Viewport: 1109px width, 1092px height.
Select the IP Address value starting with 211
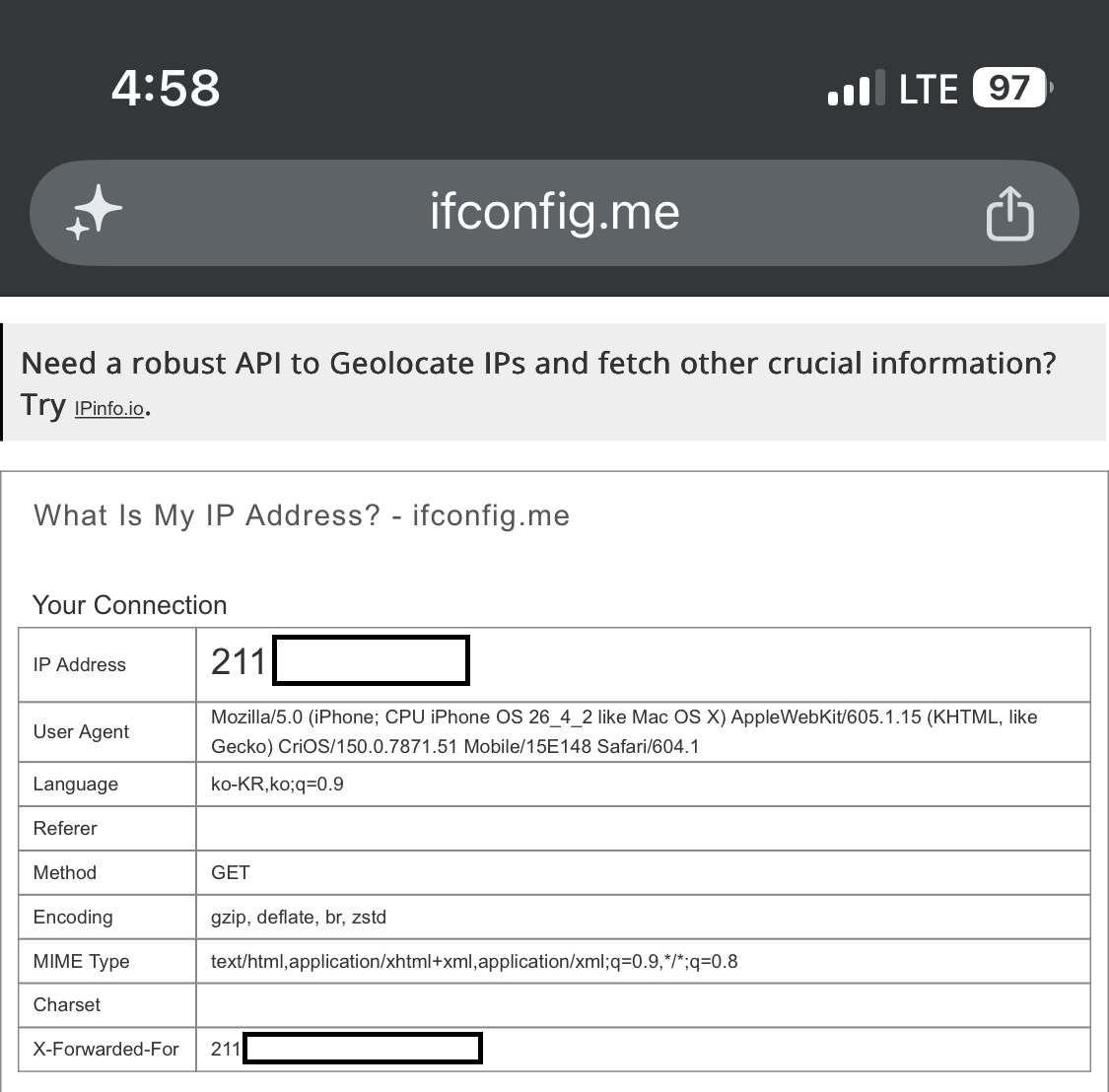[x=340, y=661]
